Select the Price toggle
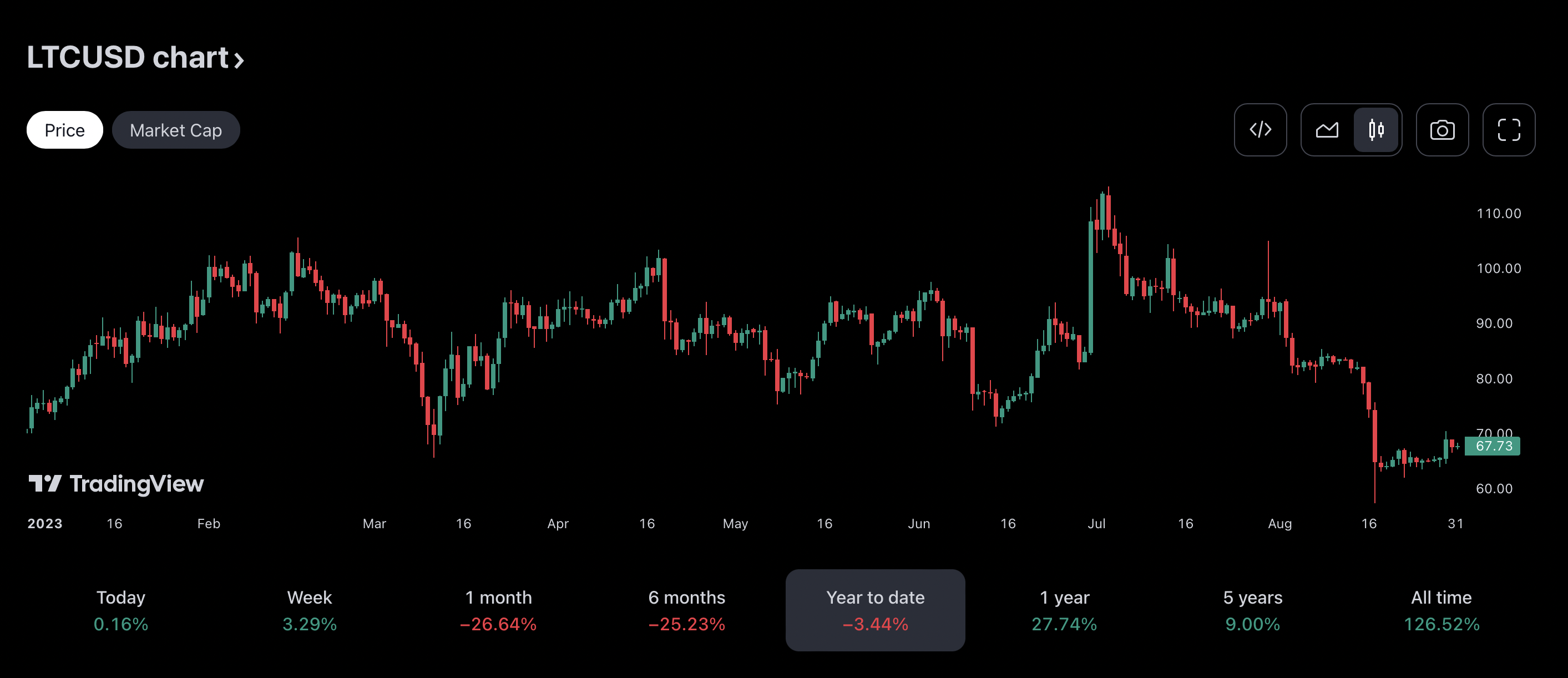Screen dimensions: 1568x678 click(x=64, y=130)
